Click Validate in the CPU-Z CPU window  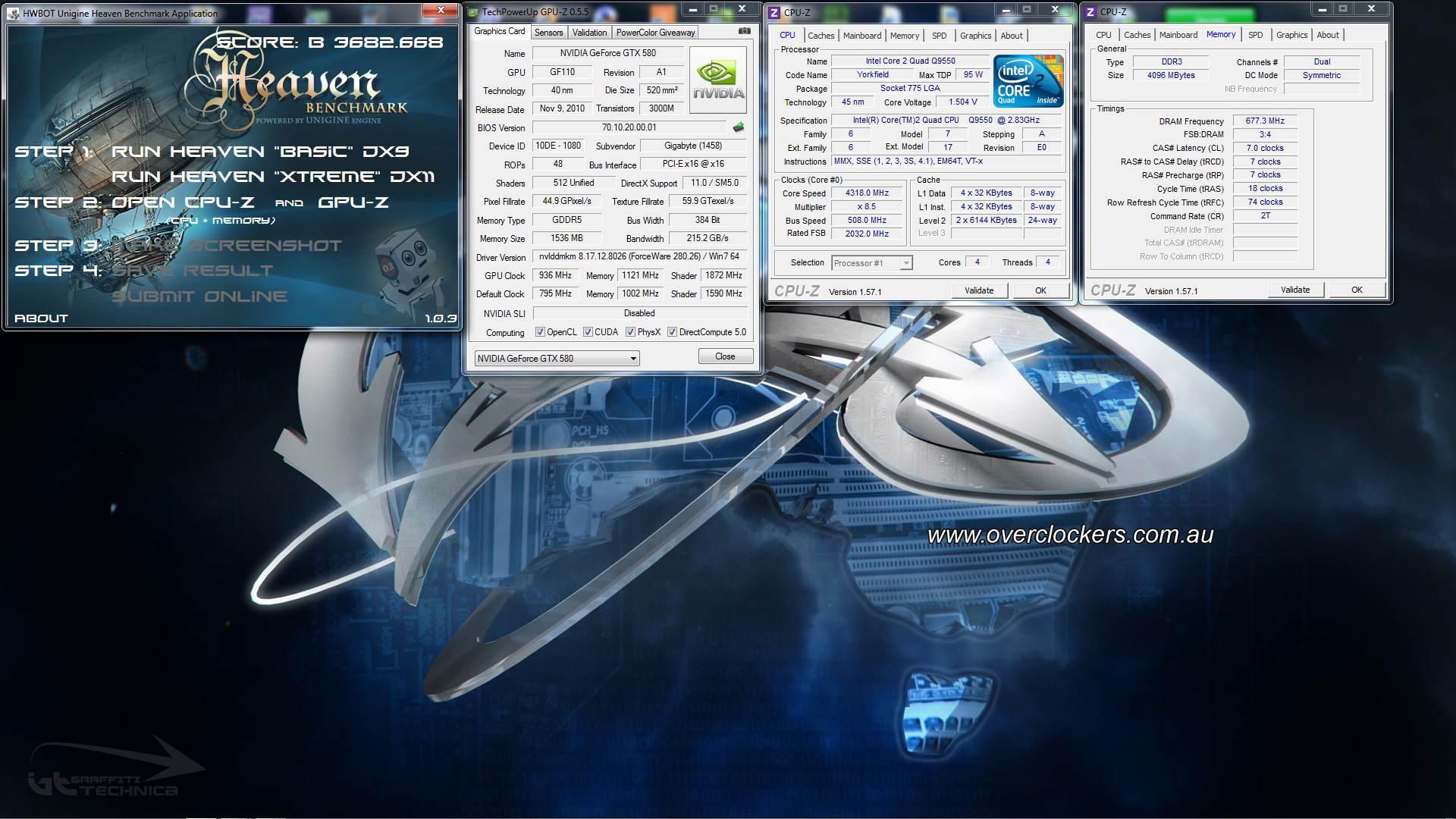click(979, 290)
